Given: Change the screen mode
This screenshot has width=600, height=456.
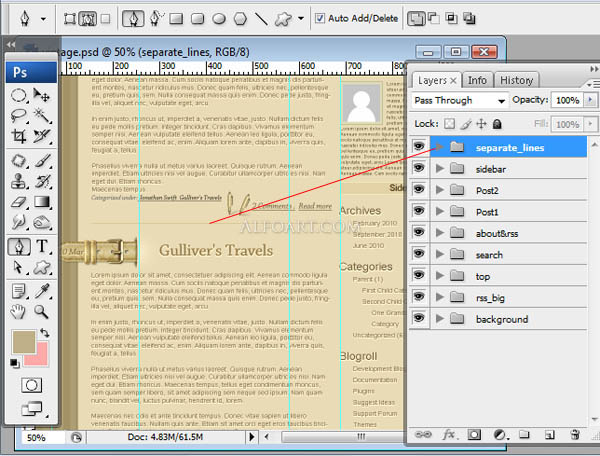Looking at the screenshot, I should 32,409.
